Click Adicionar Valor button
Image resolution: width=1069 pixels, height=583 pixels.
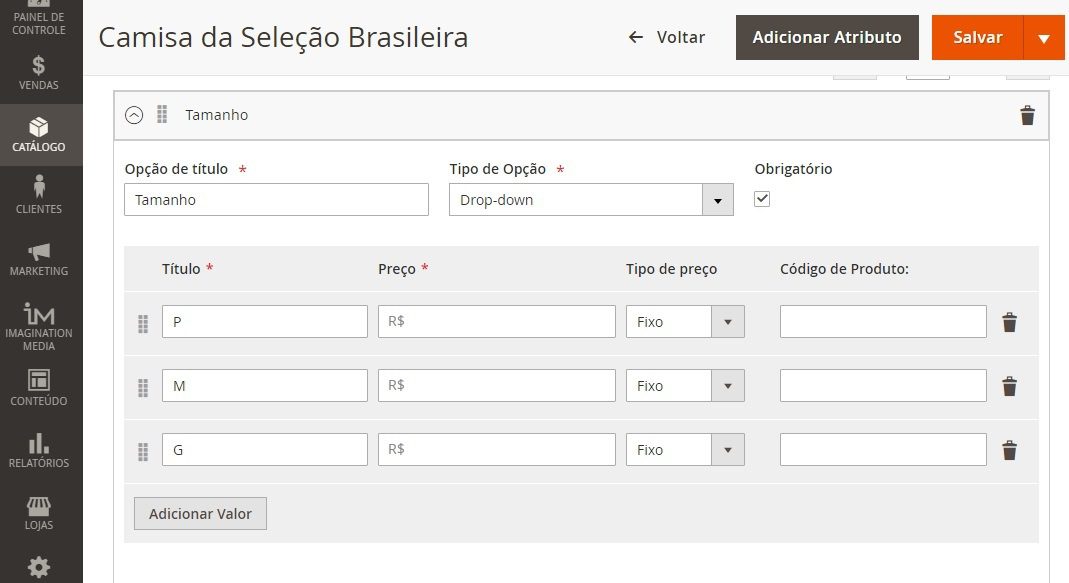click(200, 513)
